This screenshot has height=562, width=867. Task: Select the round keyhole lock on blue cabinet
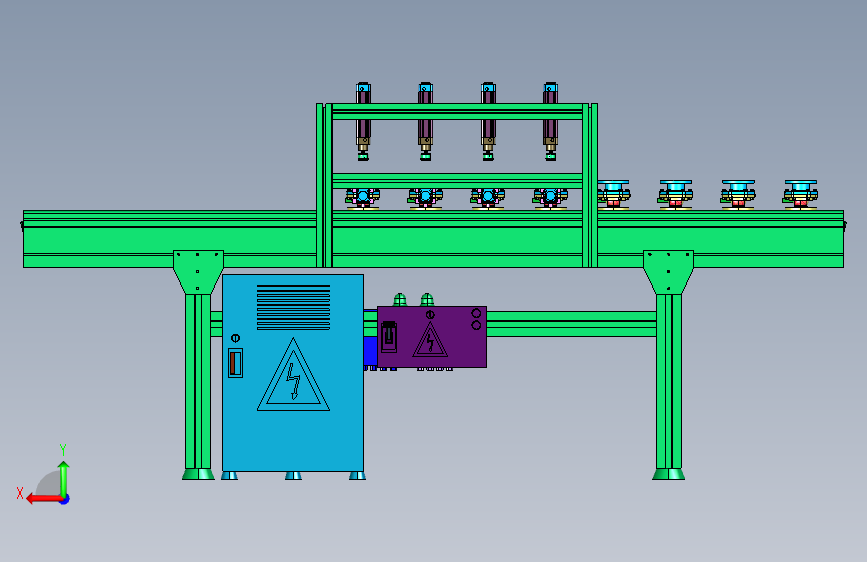click(x=235, y=338)
